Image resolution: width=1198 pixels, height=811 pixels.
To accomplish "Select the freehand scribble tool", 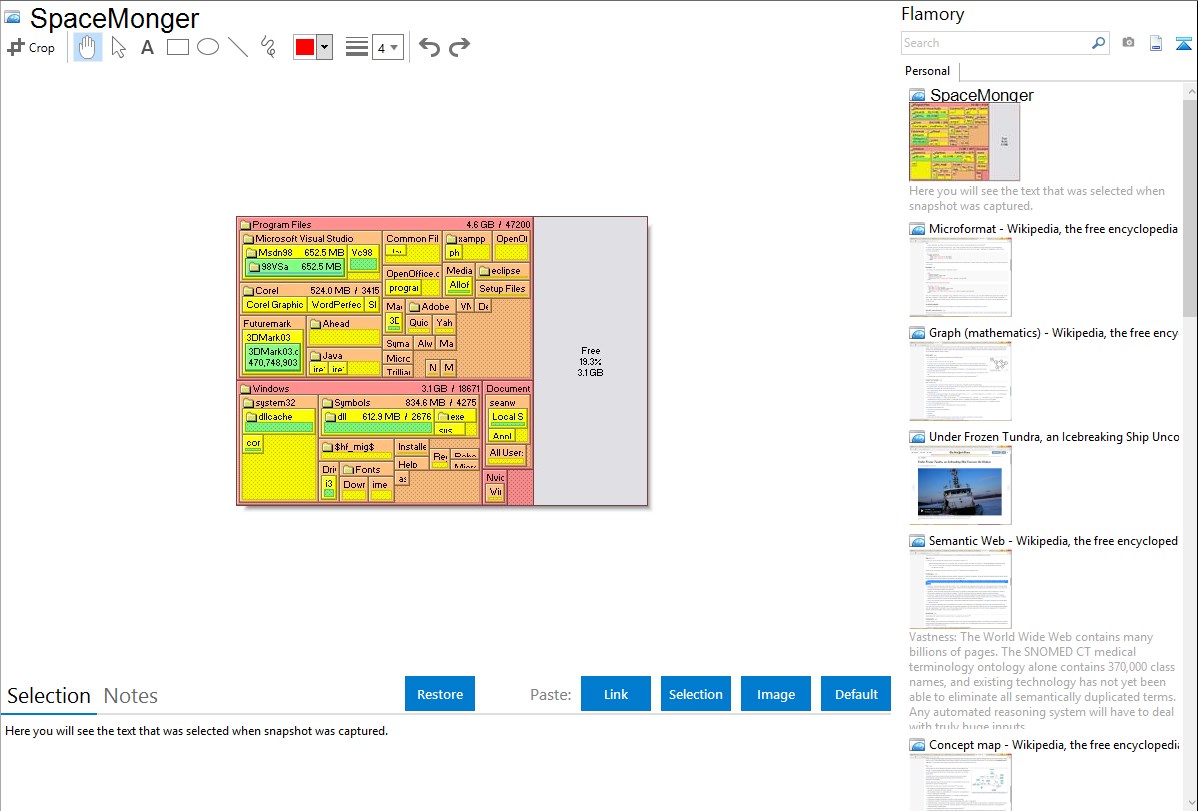I will tap(268, 47).
